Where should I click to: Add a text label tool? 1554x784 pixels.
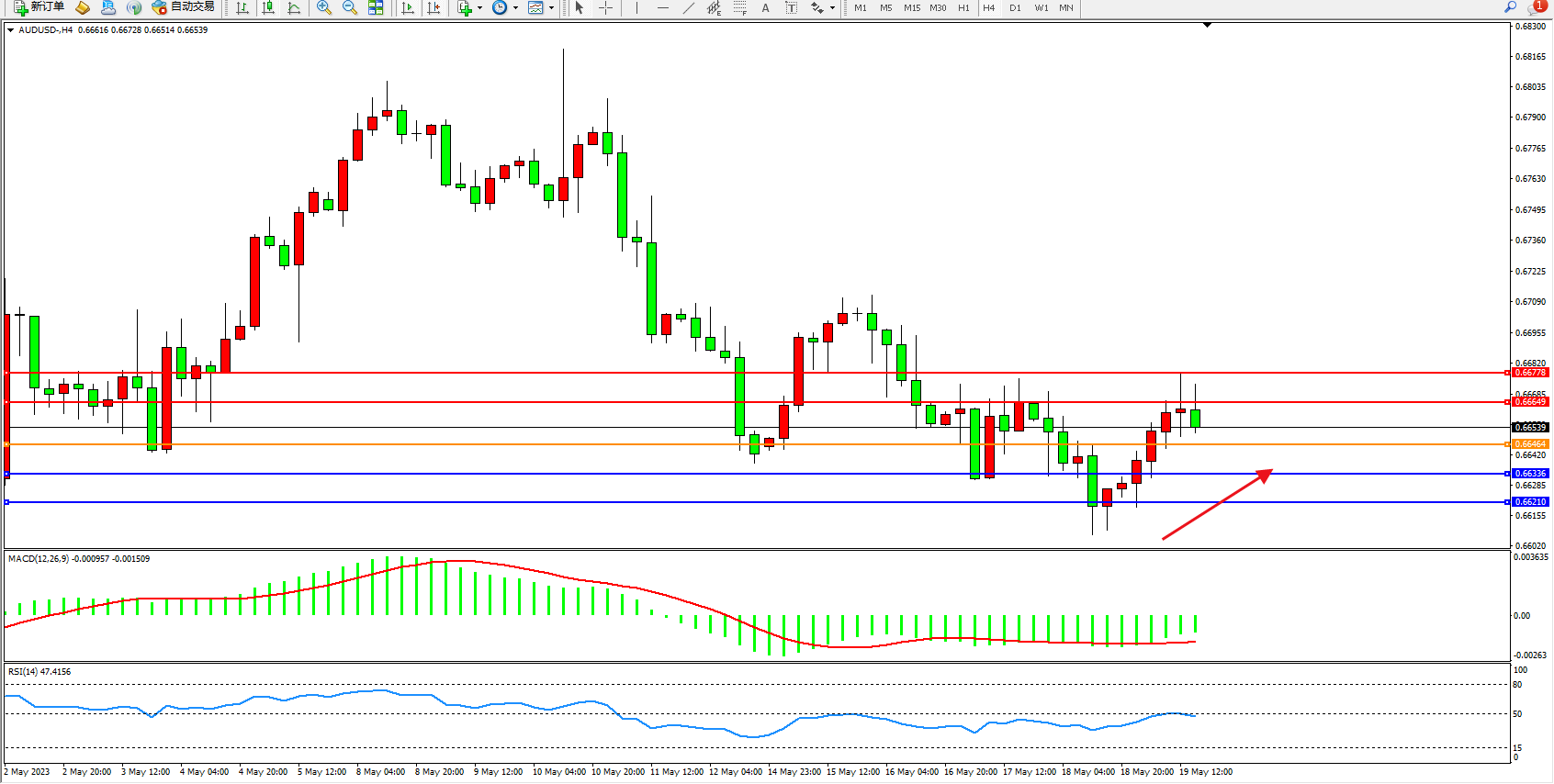(x=765, y=7)
